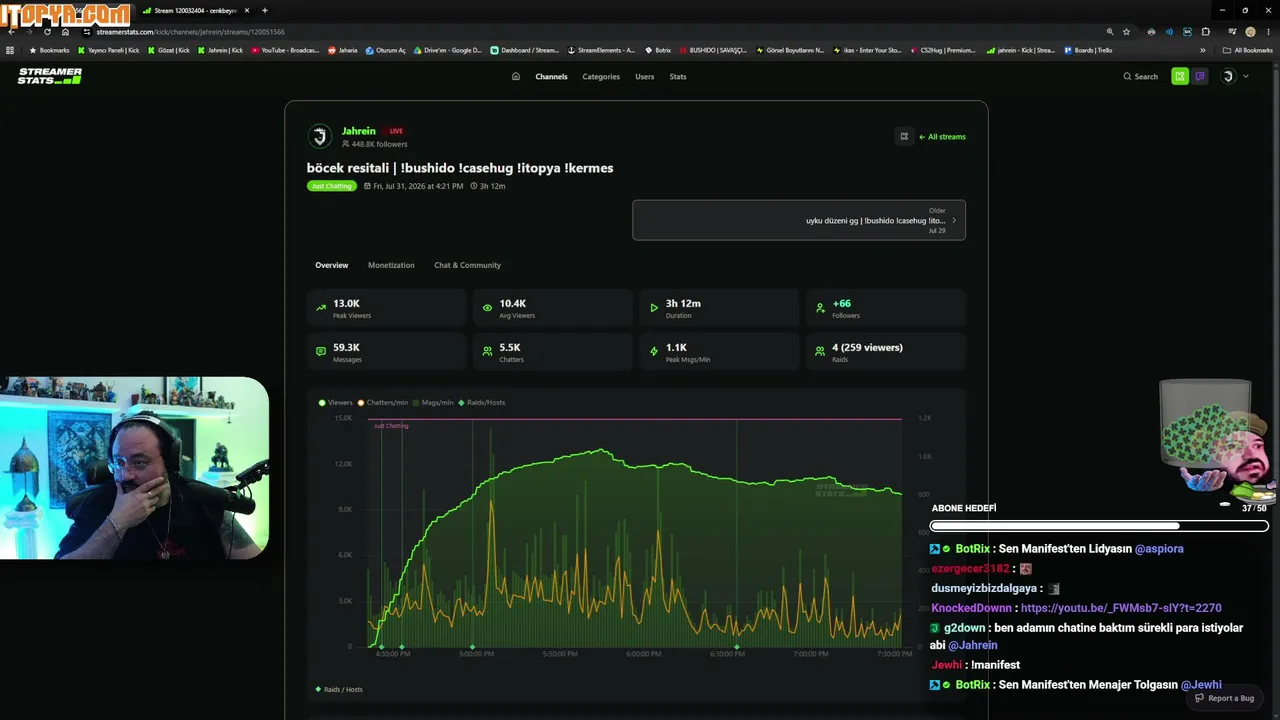Screen dimensions: 1280x720
Task: Open the browser profile avatar
Action: (x=1250, y=32)
